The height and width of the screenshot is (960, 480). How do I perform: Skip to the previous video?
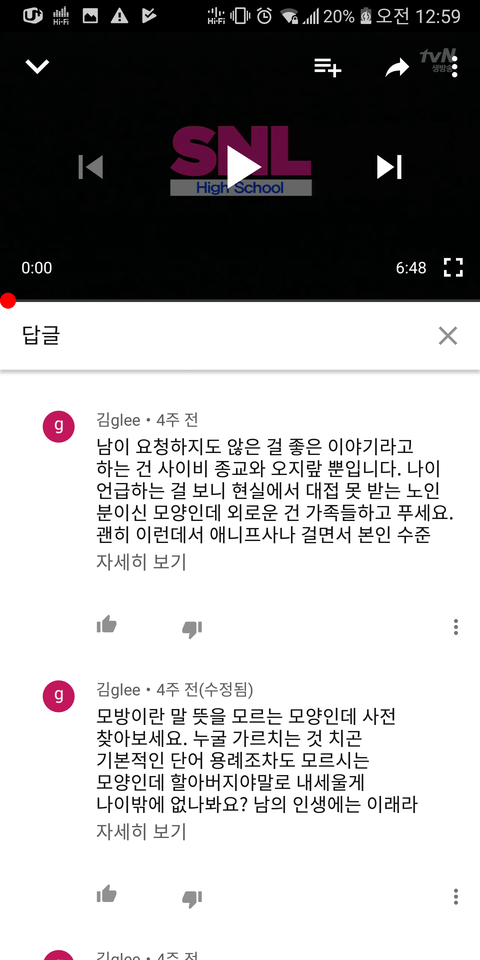tap(91, 167)
